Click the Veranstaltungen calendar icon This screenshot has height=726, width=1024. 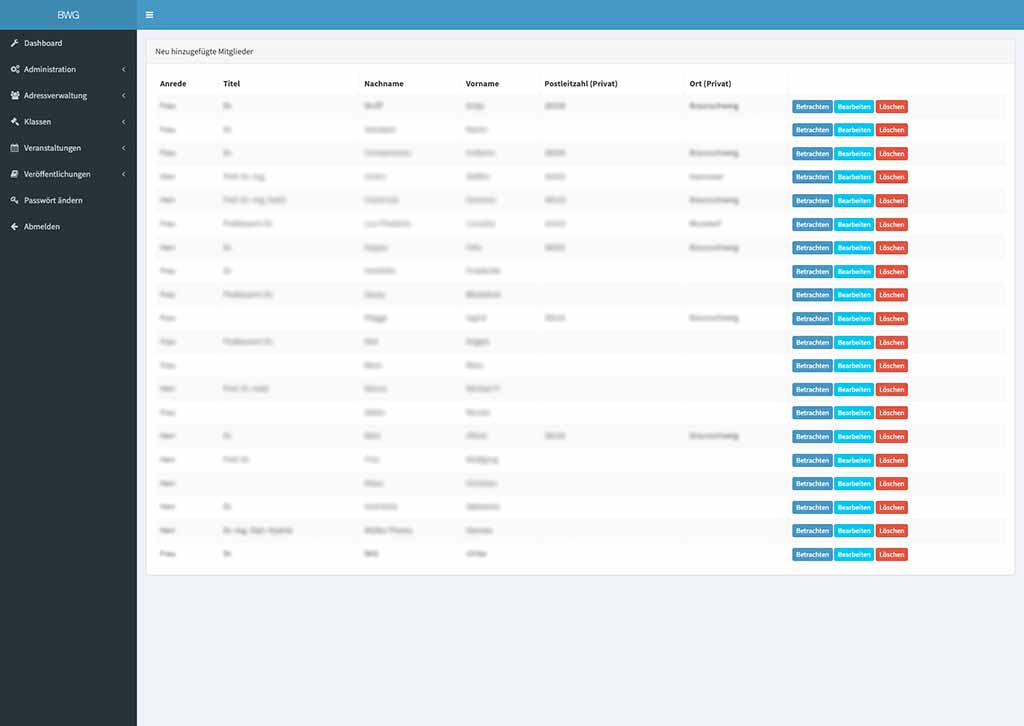tap(14, 148)
